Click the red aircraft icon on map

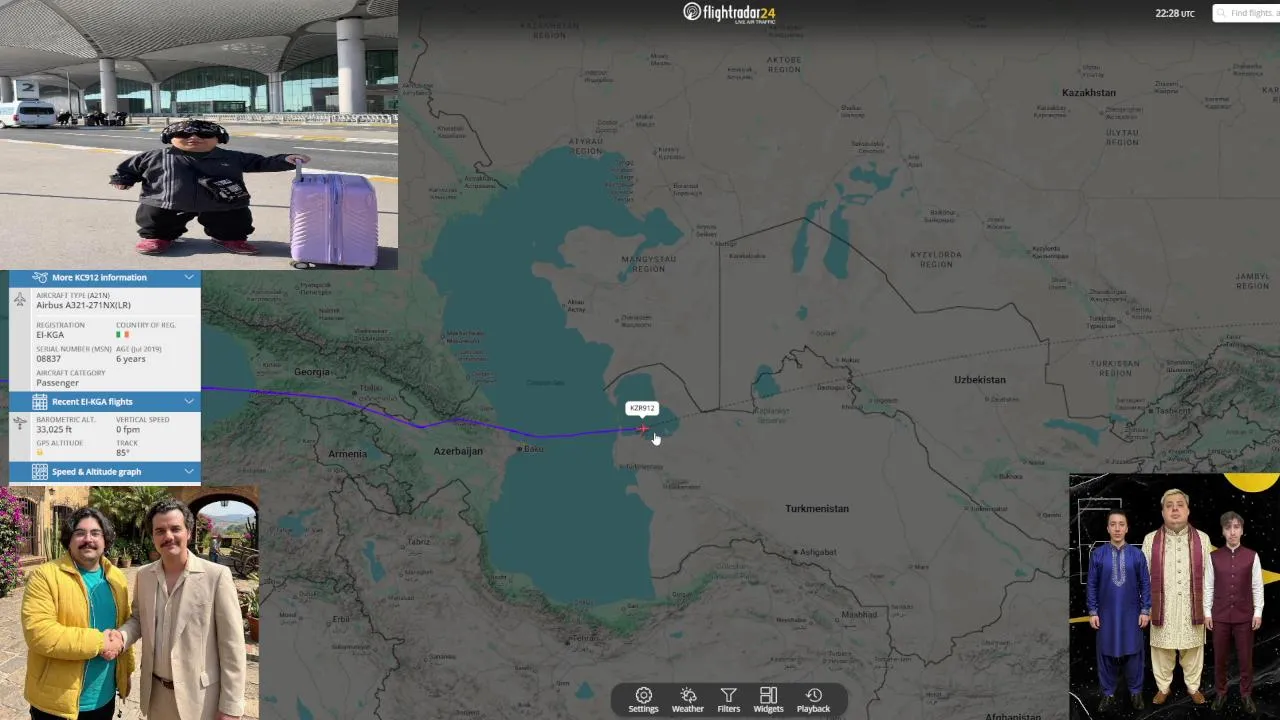click(x=642, y=429)
